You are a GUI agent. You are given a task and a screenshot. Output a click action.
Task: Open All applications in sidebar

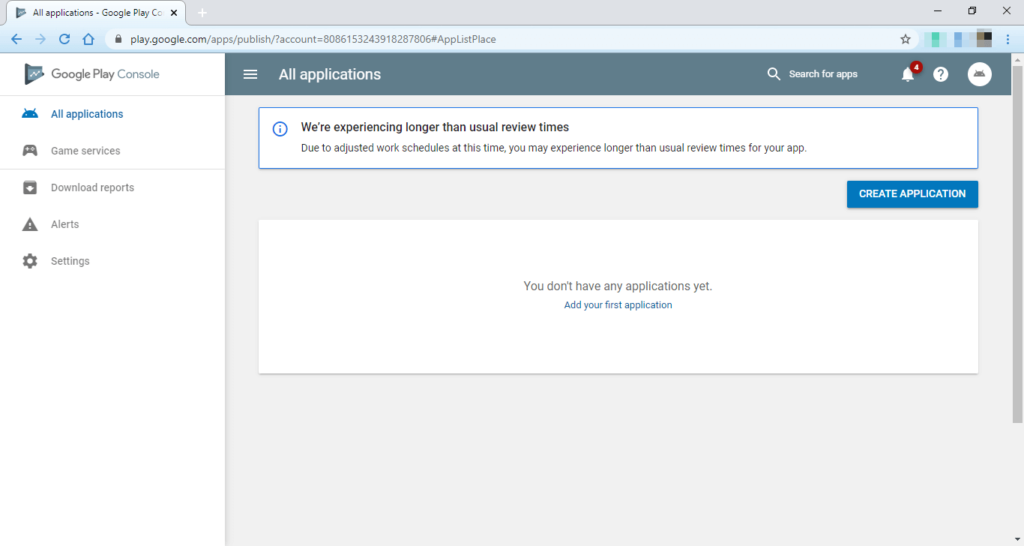(x=87, y=114)
